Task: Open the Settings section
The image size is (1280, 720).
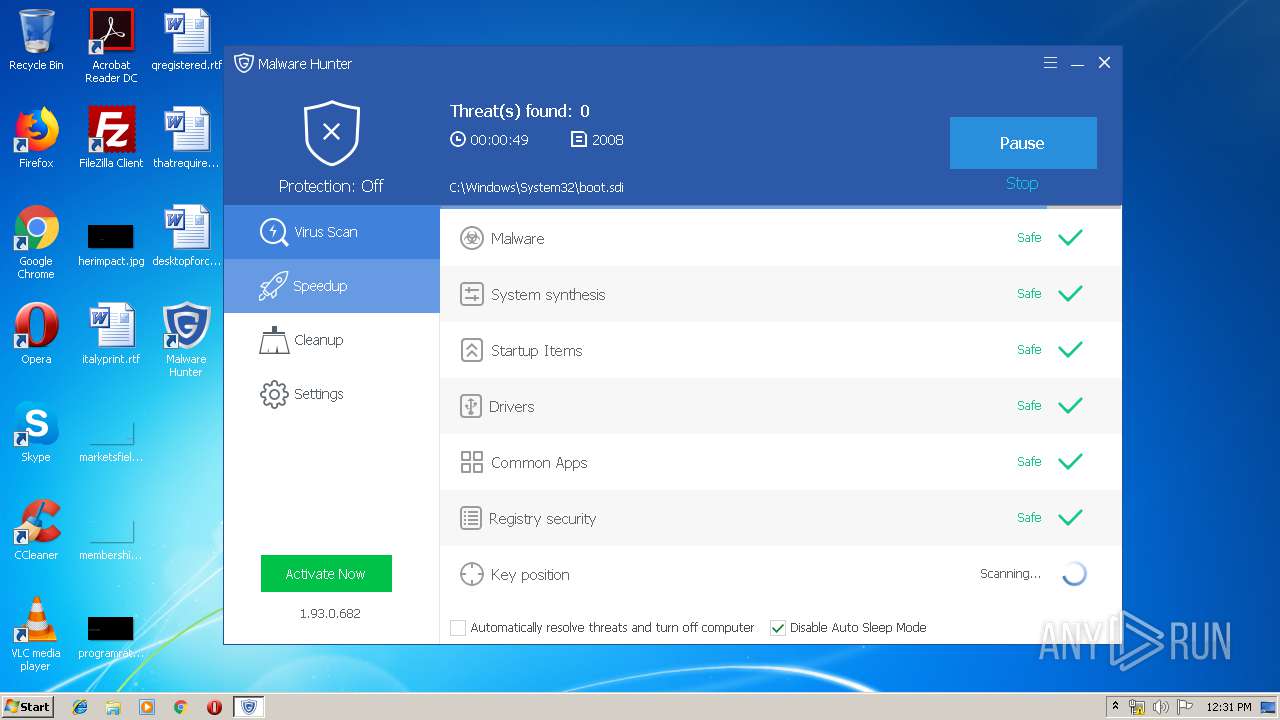Action: 331,394
